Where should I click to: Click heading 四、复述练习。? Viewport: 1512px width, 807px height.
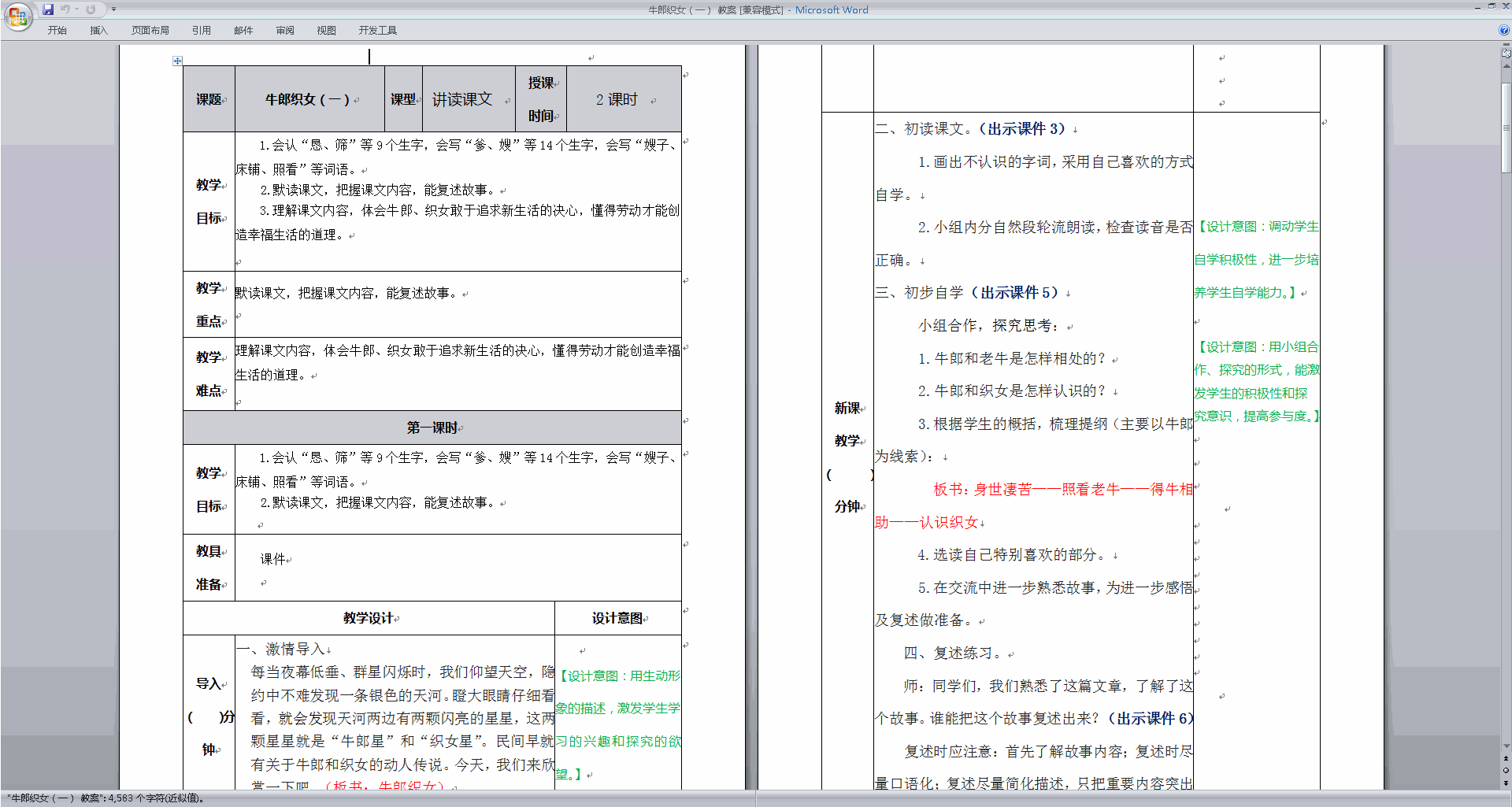point(953,653)
